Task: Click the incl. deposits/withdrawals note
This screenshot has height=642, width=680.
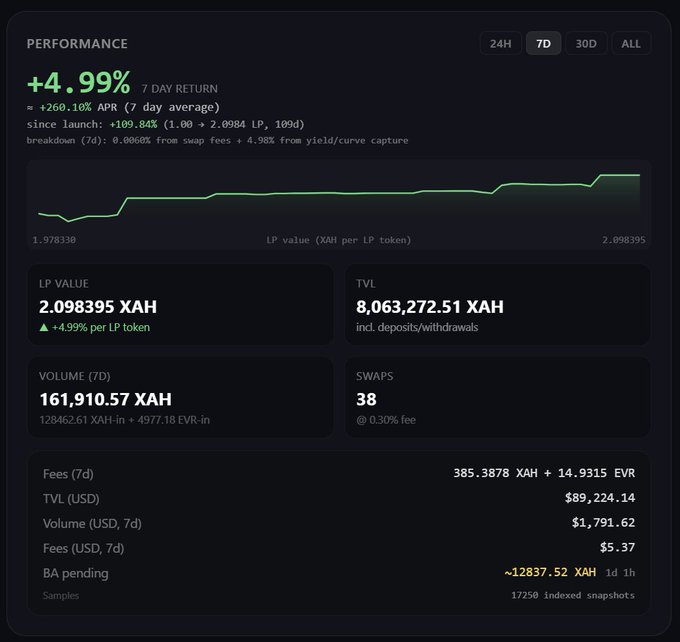Action: 417,328
